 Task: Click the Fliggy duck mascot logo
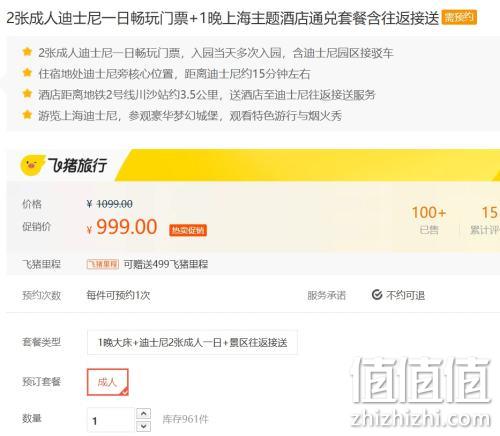(32, 165)
